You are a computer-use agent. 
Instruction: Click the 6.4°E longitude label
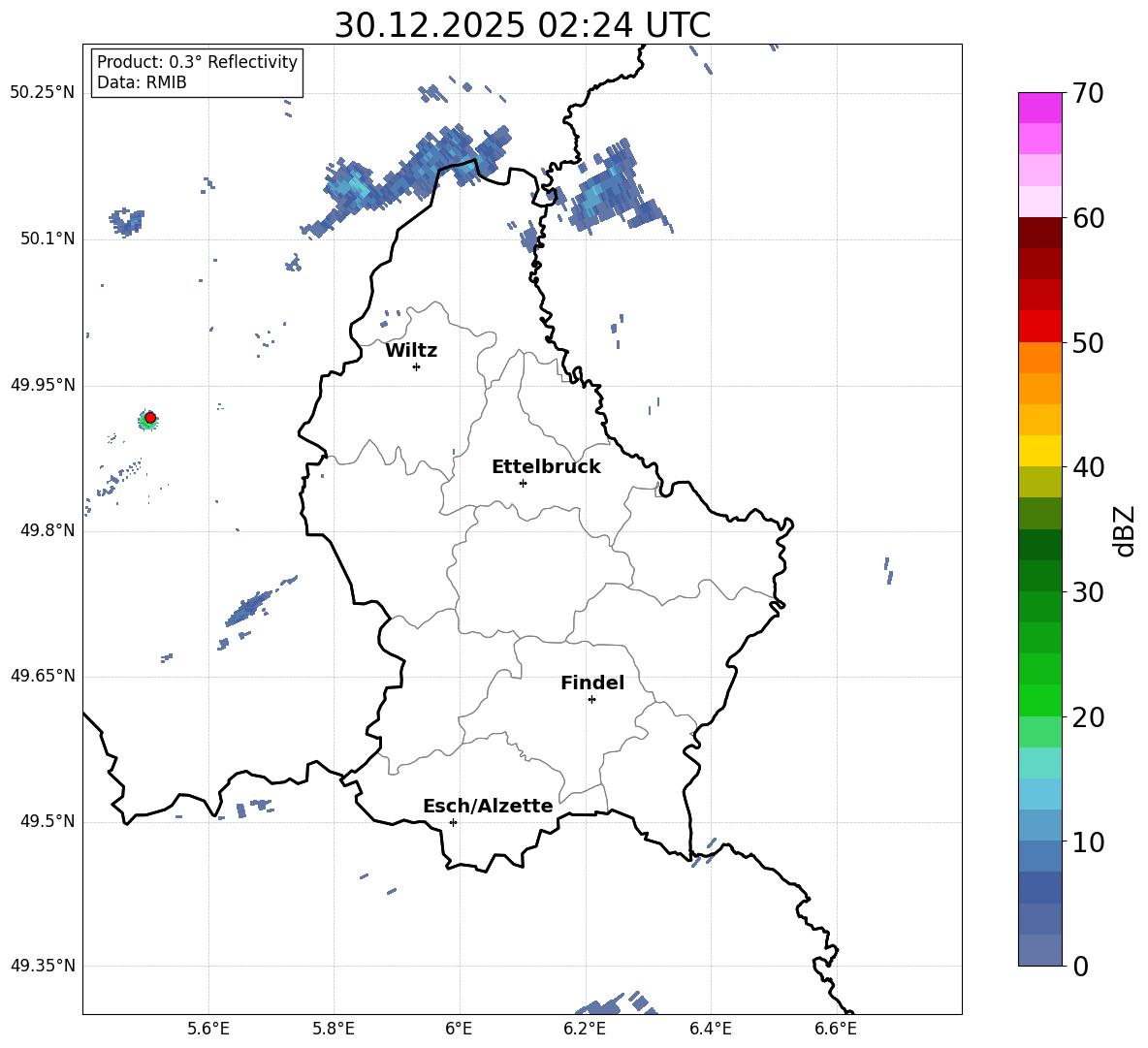(x=710, y=1029)
